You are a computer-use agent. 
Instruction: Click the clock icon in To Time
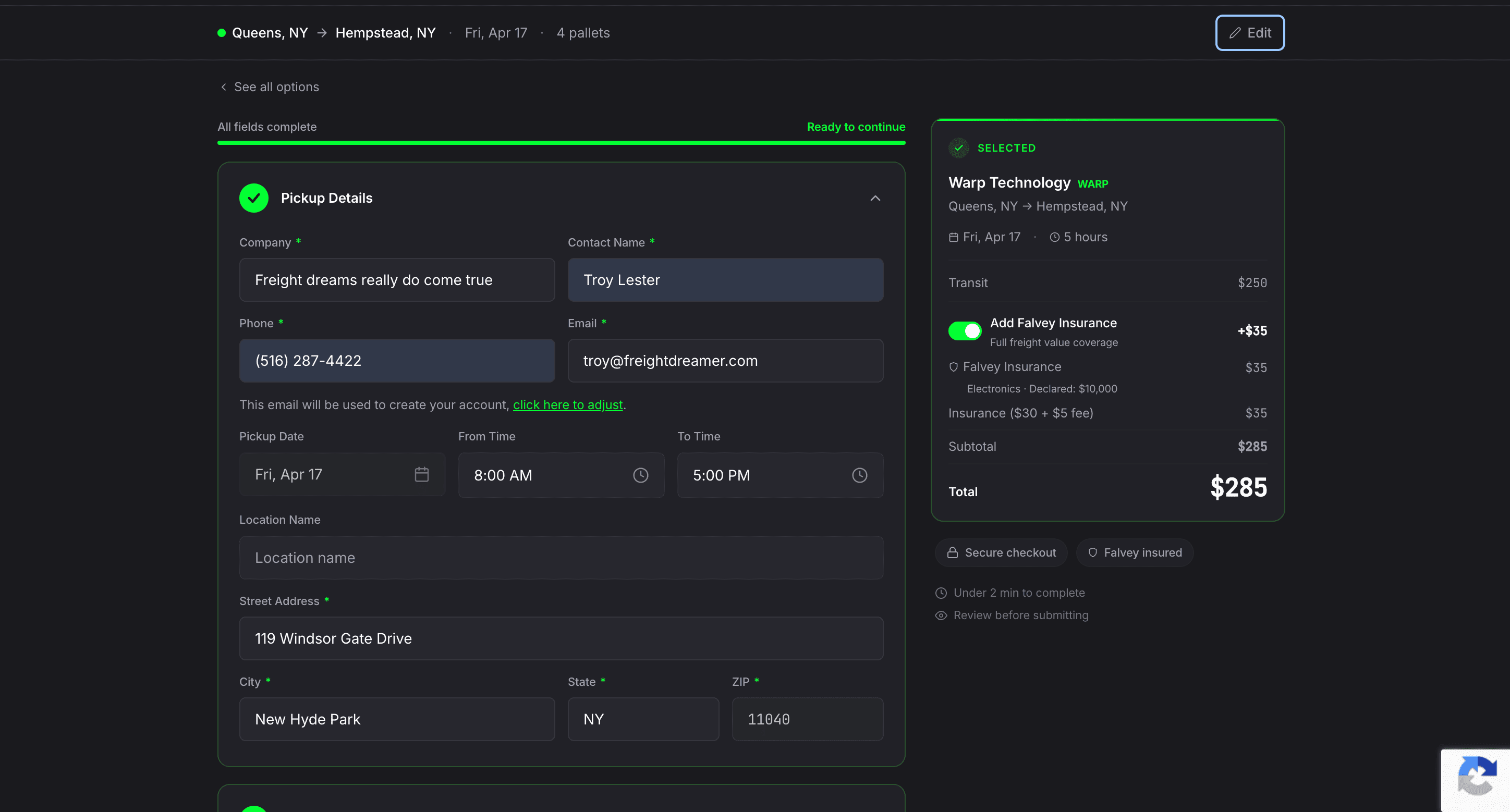tap(859, 475)
